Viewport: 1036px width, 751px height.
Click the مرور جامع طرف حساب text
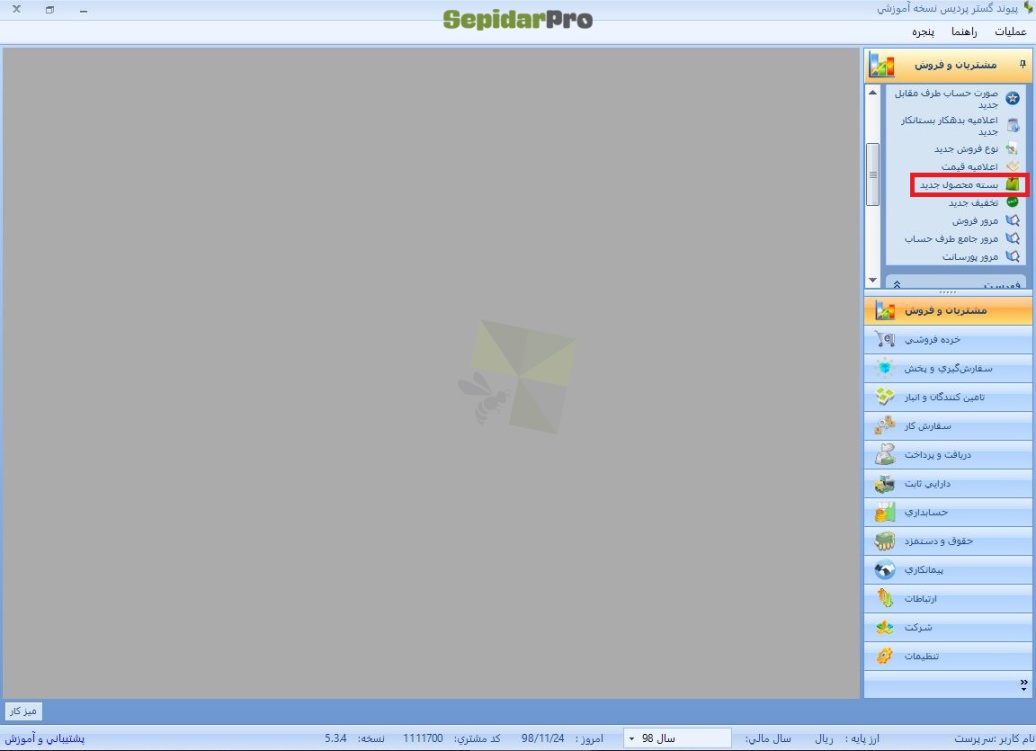[x=951, y=238]
